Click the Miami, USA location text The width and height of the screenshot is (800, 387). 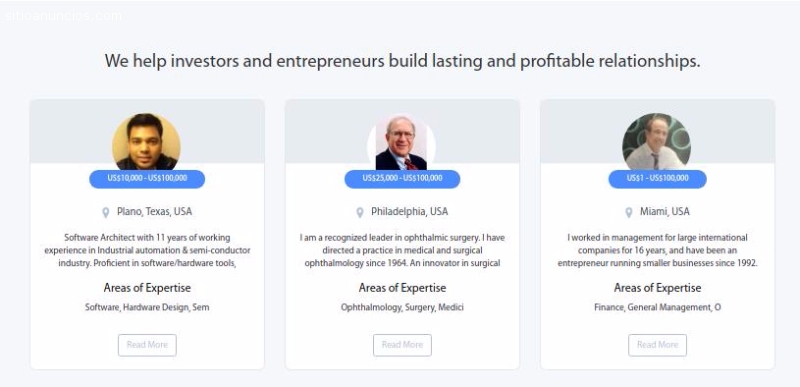point(664,212)
